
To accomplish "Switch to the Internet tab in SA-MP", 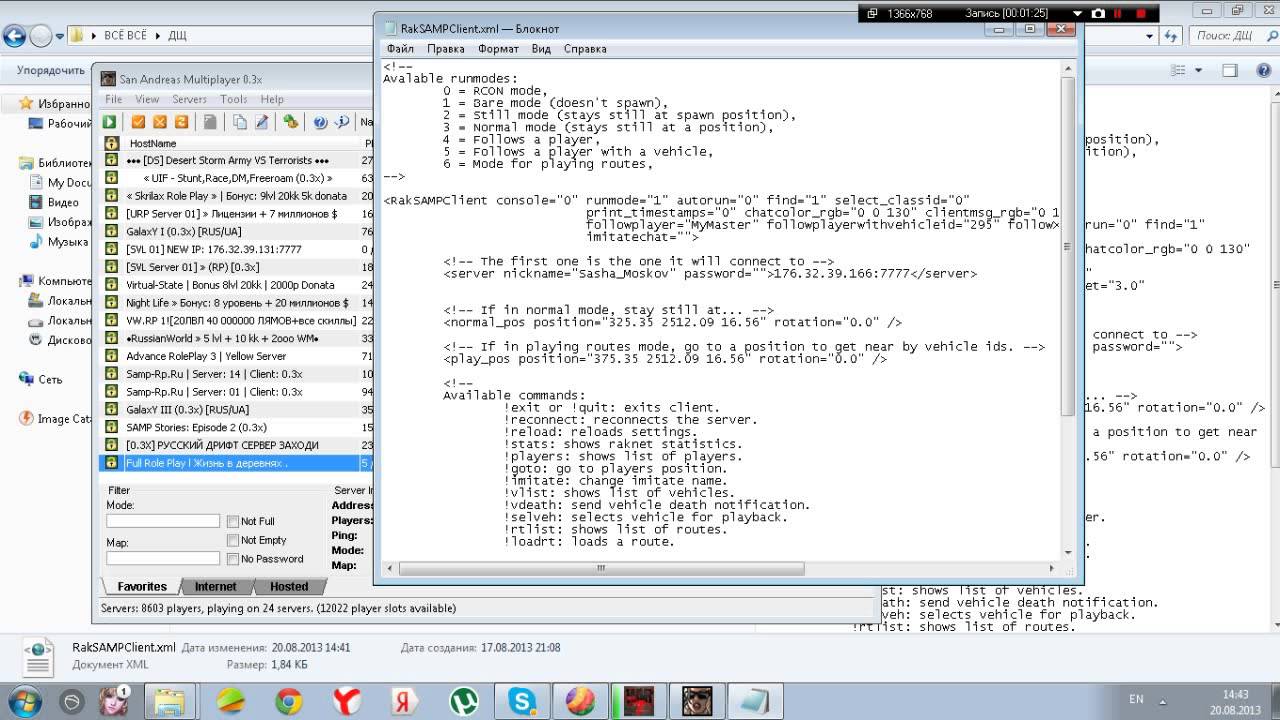I will pos(216,587).
